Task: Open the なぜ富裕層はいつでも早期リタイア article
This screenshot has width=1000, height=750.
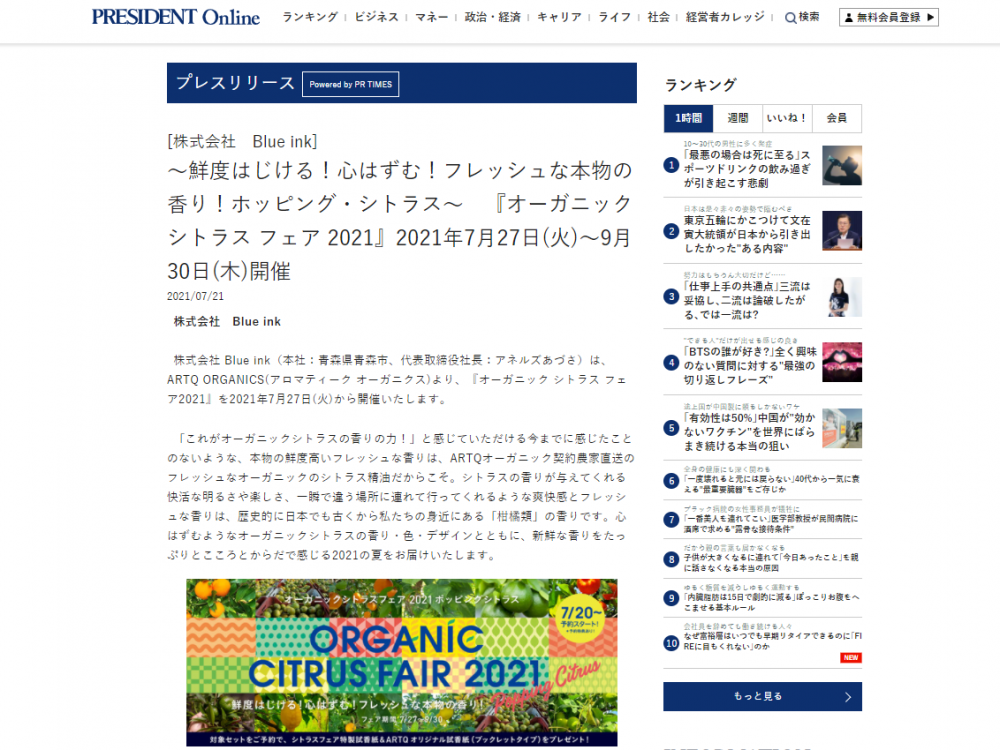Action: (772, 641)
